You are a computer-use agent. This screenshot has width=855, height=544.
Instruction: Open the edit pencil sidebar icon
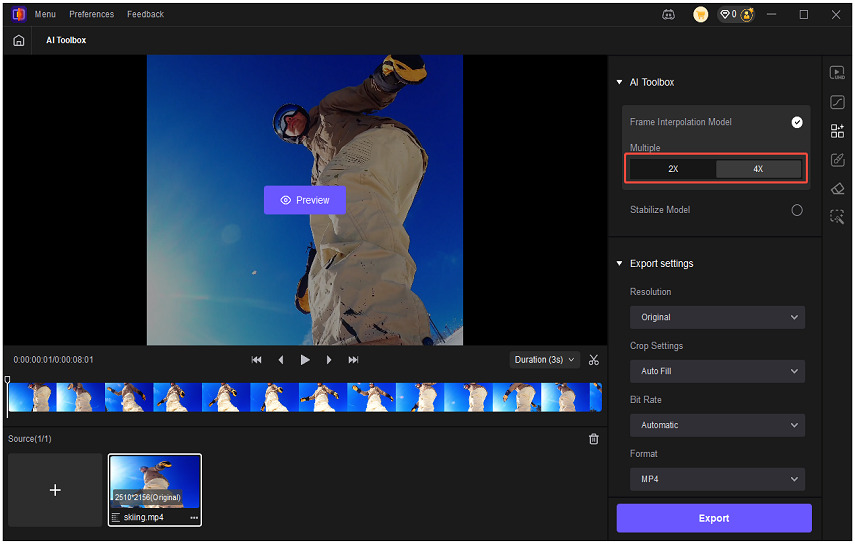click(x=837, y=160)
